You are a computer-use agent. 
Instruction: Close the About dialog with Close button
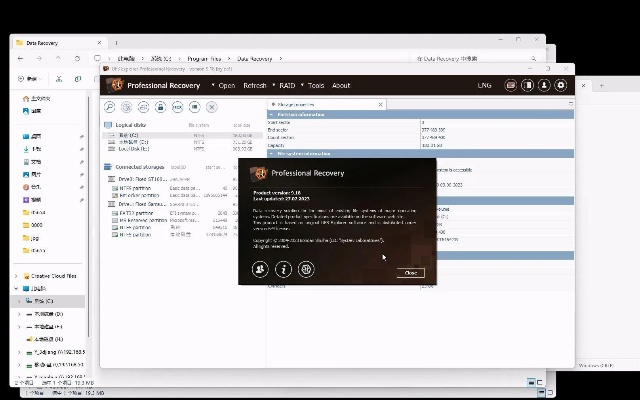pos(409,272)
